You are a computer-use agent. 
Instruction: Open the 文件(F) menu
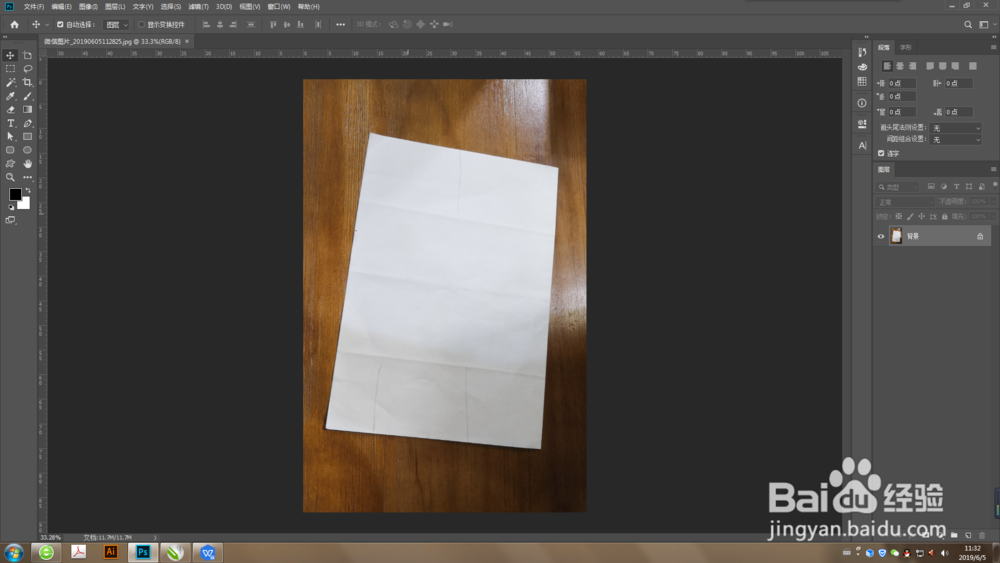34,6
